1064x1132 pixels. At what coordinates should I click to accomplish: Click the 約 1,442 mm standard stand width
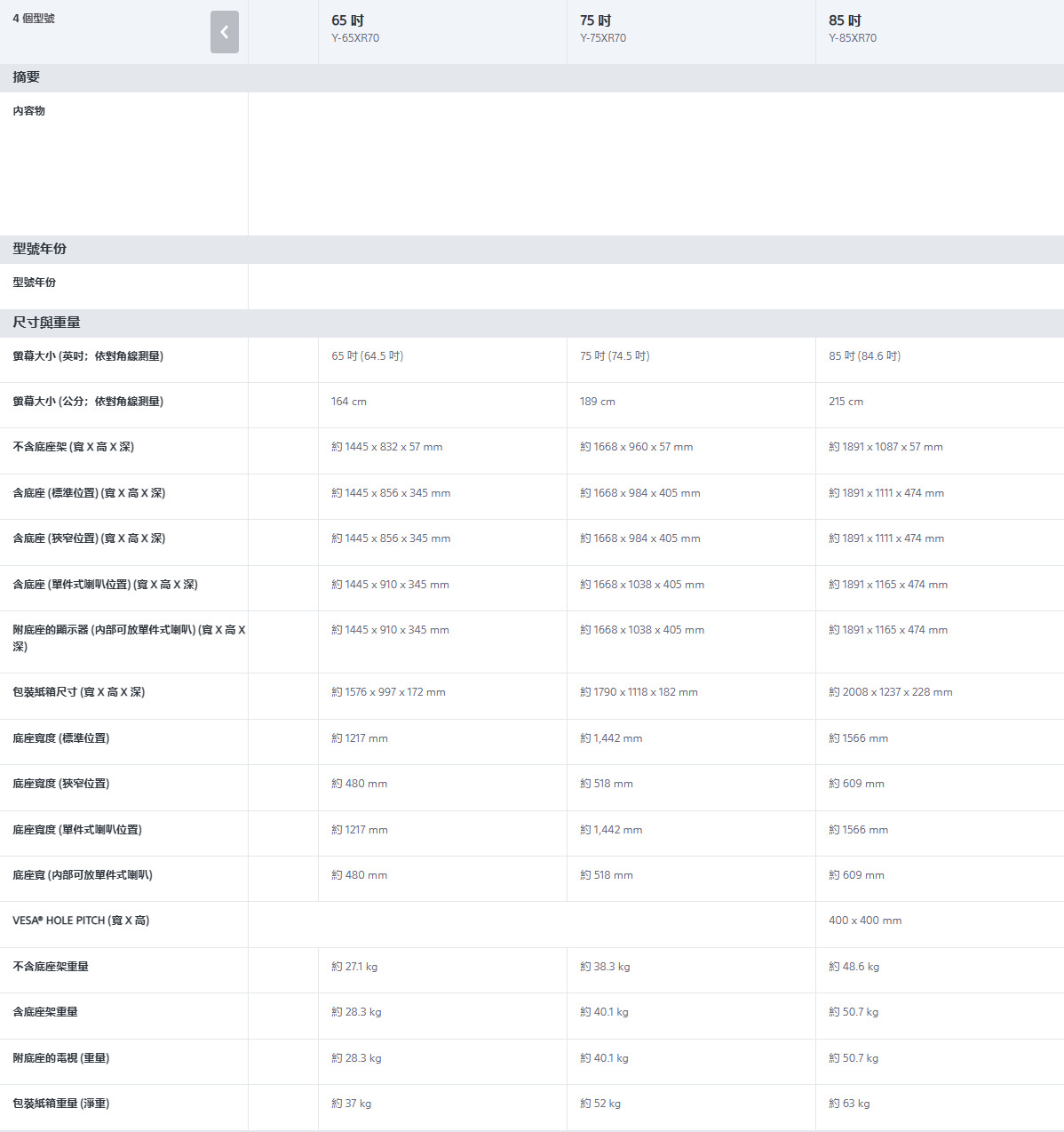pyautogui.click(x=611, y=738)
